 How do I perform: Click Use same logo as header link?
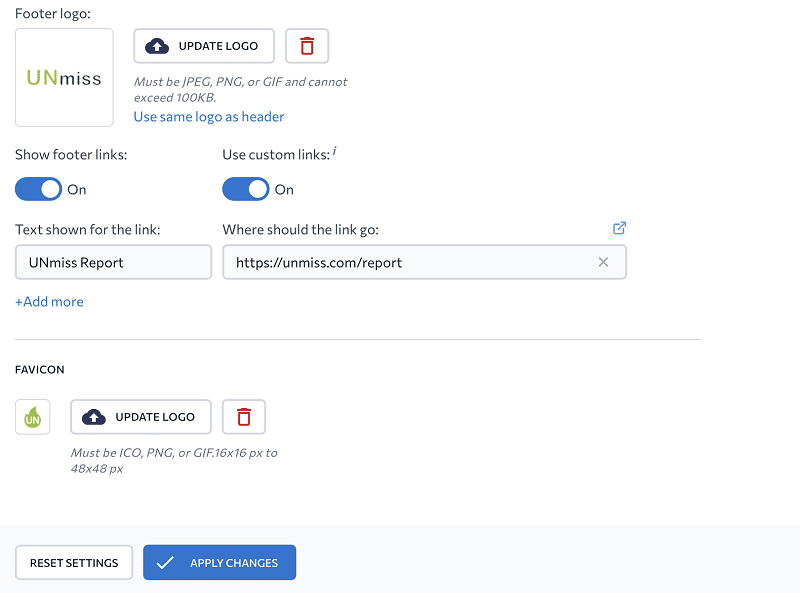click(x=209, y=117)
